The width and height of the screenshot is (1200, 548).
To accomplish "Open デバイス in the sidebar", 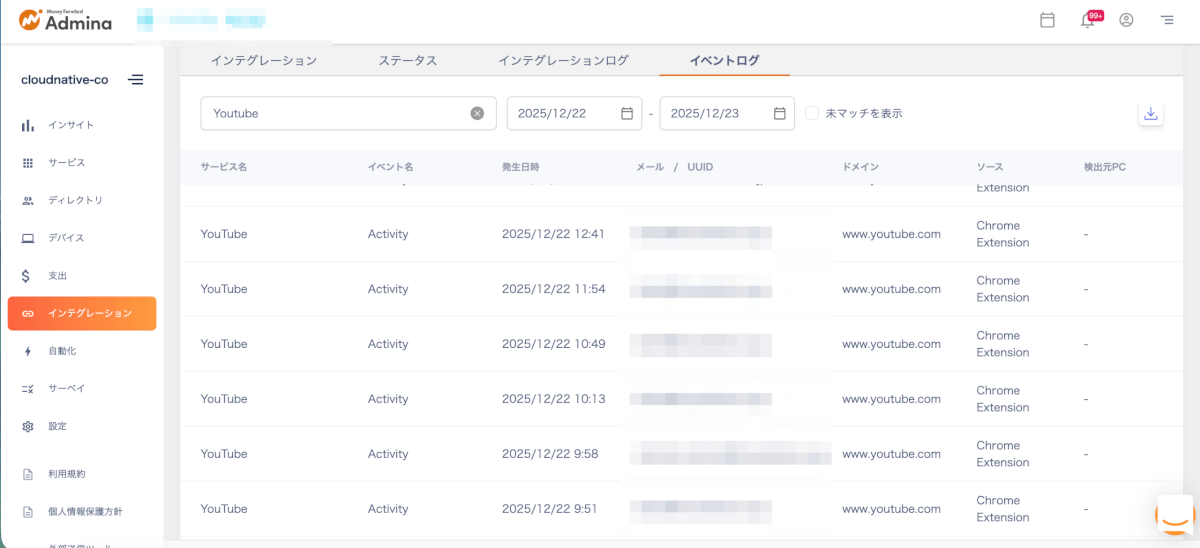I will click(x=66, y=238).
